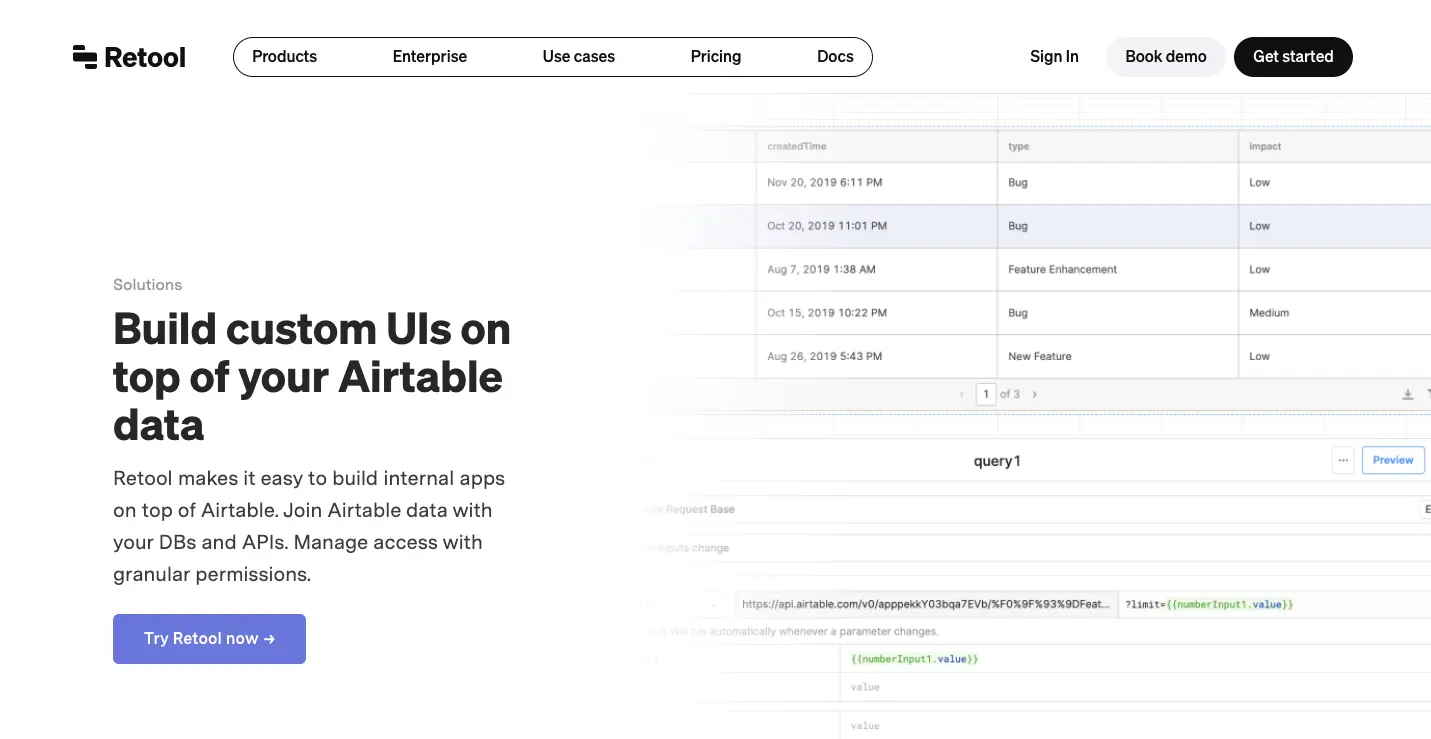Click the Solutions label above the heading
The height and width of the screenshot is (739, 1431).
[148, 285]
